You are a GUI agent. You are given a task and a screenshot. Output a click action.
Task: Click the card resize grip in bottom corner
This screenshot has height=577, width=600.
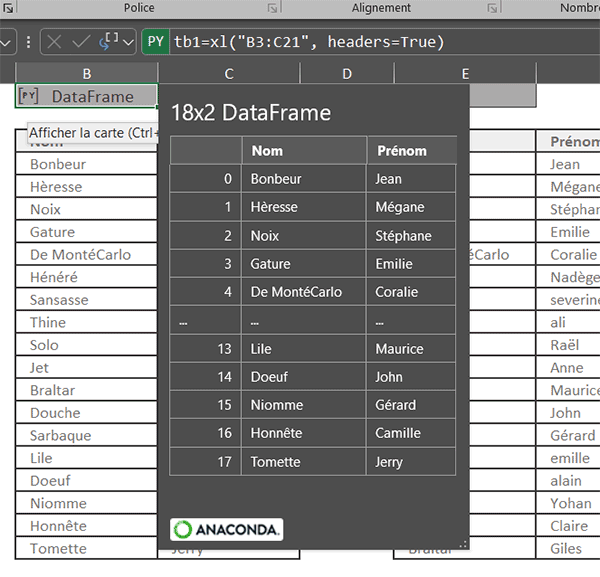463,544
